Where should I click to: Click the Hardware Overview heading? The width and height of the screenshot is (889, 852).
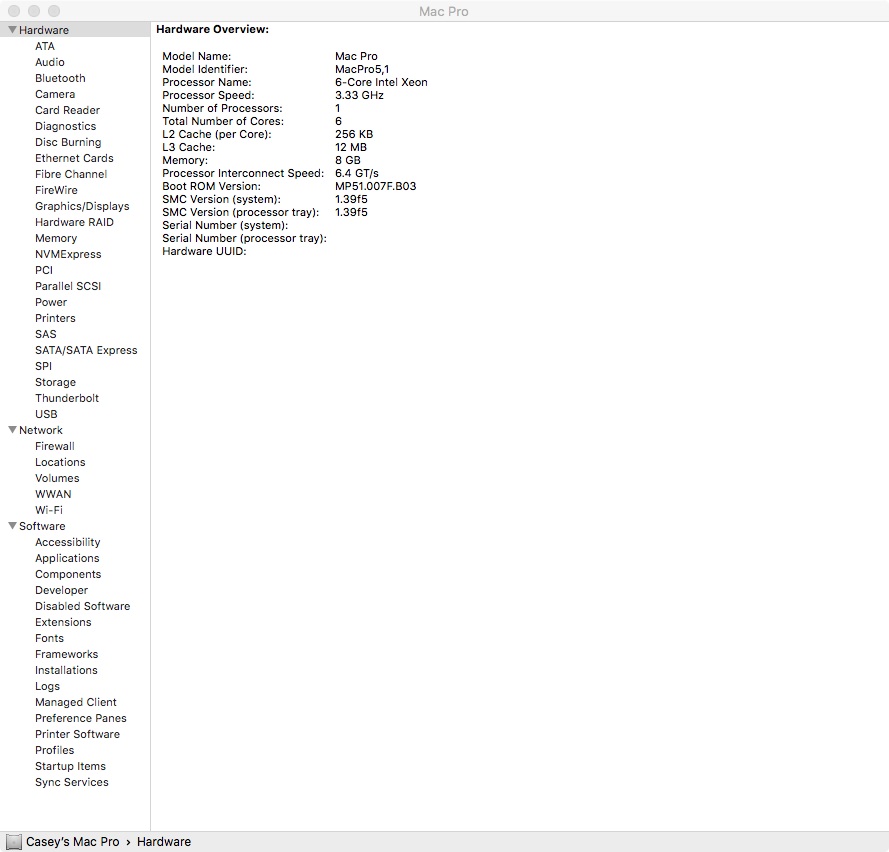click(x=213, y=29)
